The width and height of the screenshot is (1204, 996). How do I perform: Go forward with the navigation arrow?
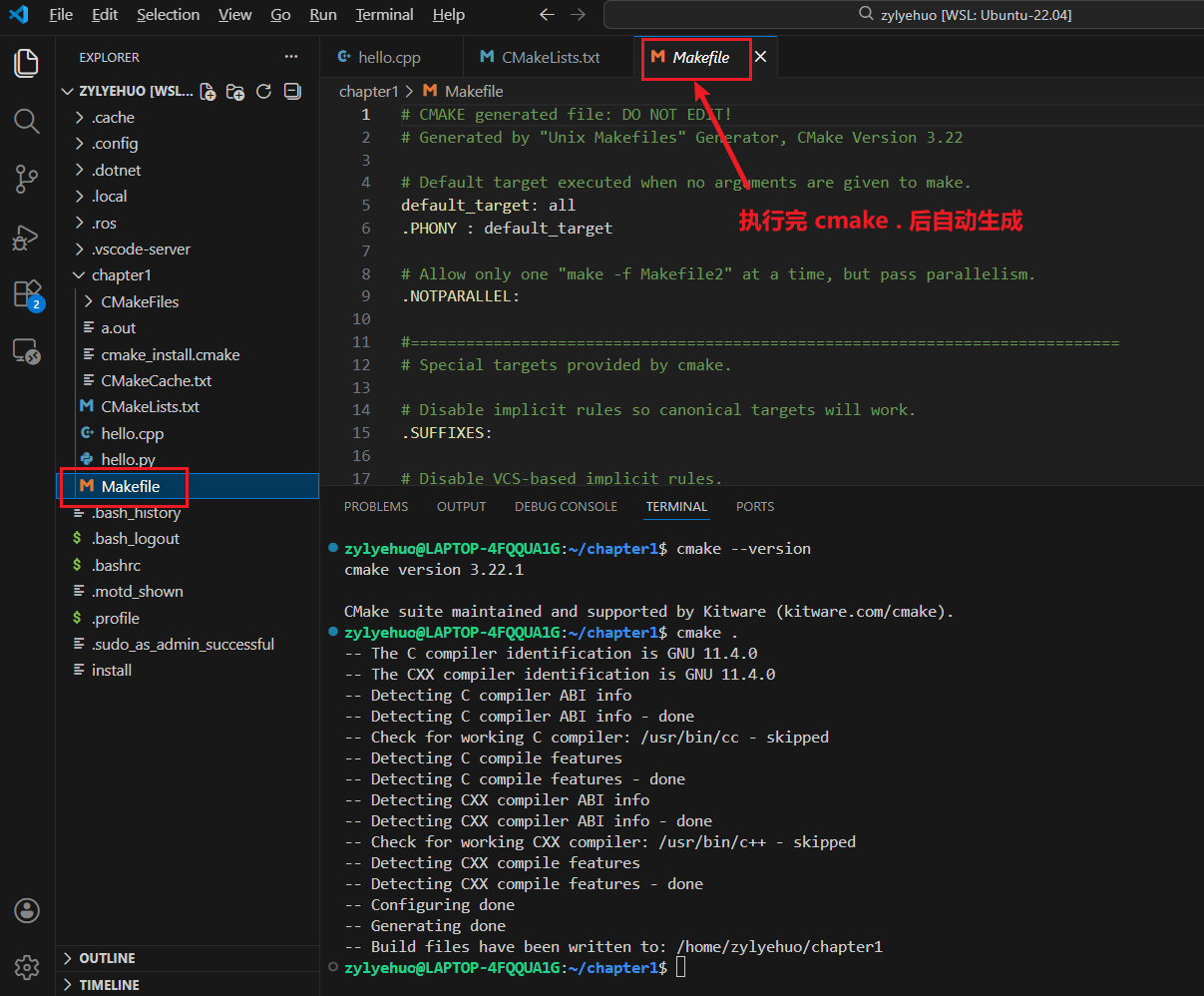[x=579, y=15]
